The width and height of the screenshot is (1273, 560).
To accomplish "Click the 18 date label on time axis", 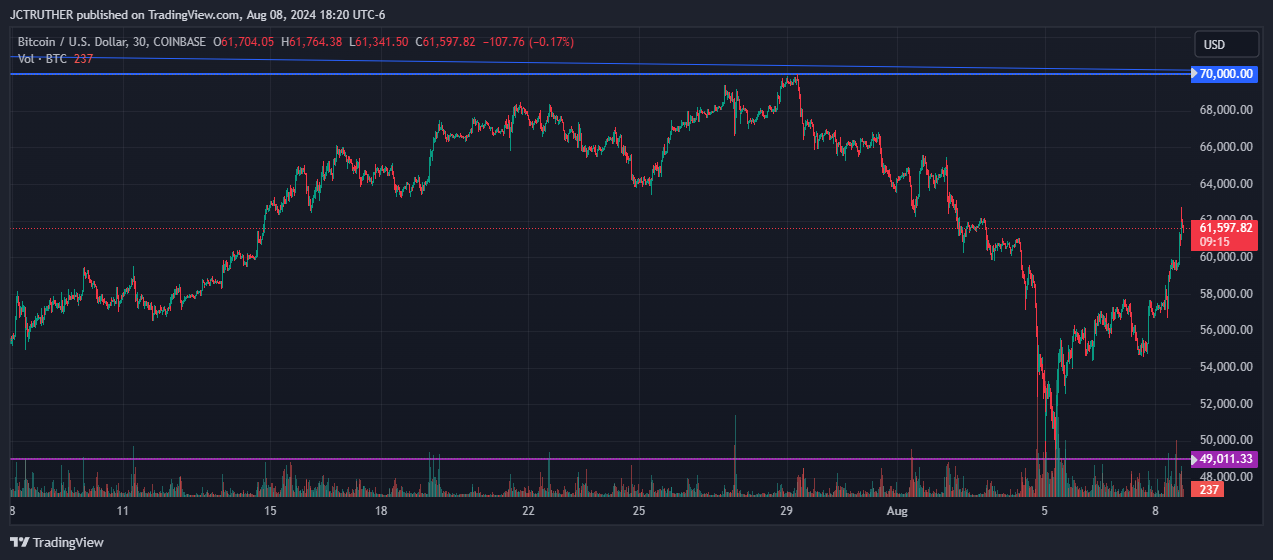I will [x=381, y=510].
